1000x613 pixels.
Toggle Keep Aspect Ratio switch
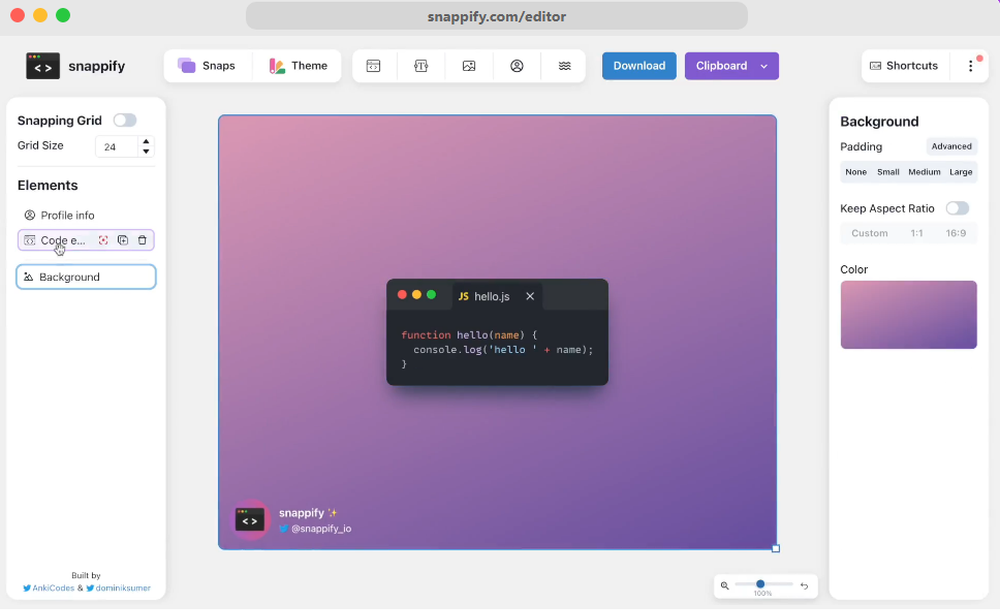[x=957, y=208]
